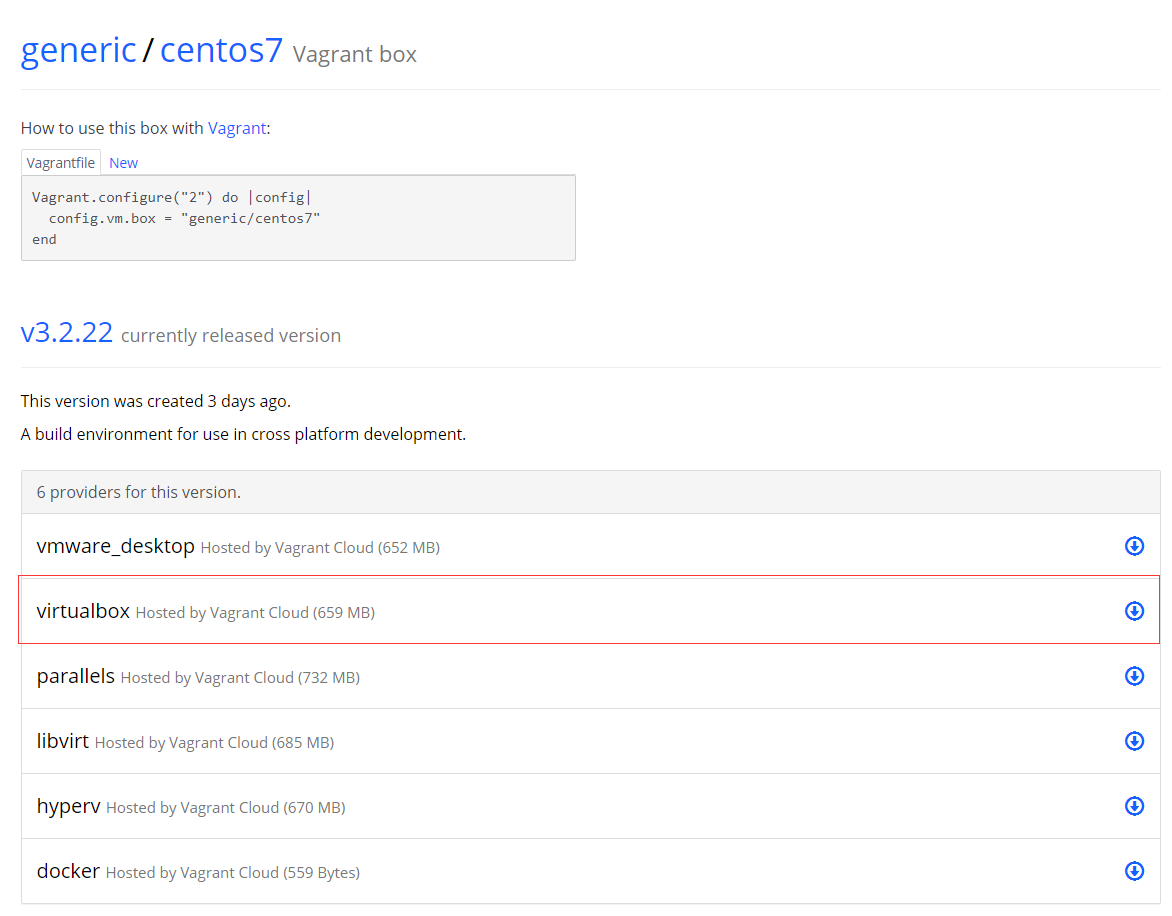Click the "end" line in code
Screen dimensions: 1172x916
point(44,239)
